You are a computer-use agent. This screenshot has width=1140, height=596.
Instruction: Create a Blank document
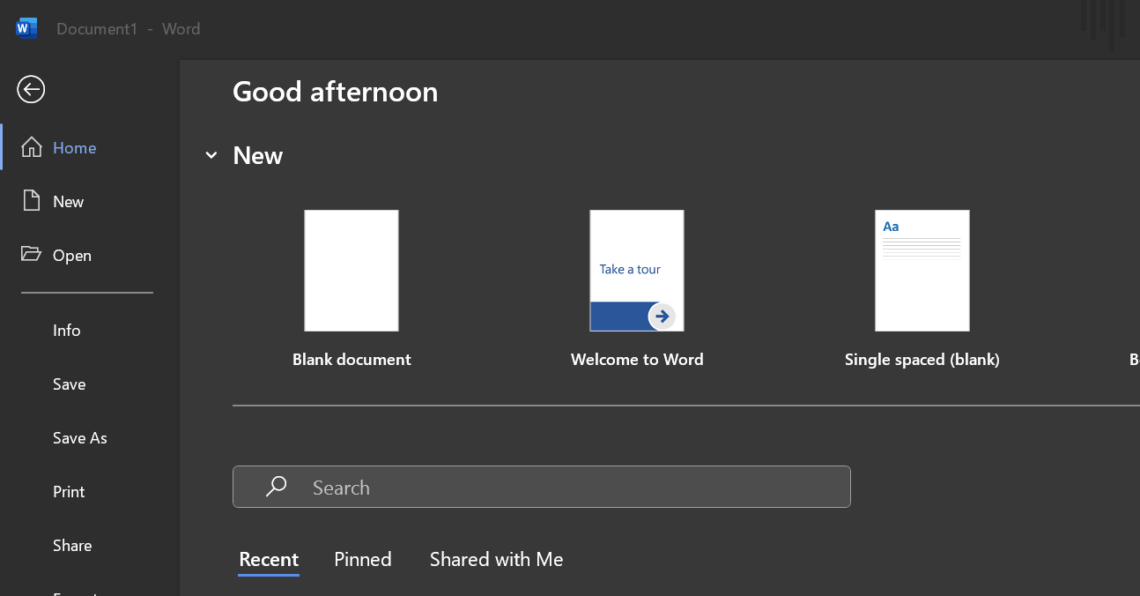coord(351,270)
